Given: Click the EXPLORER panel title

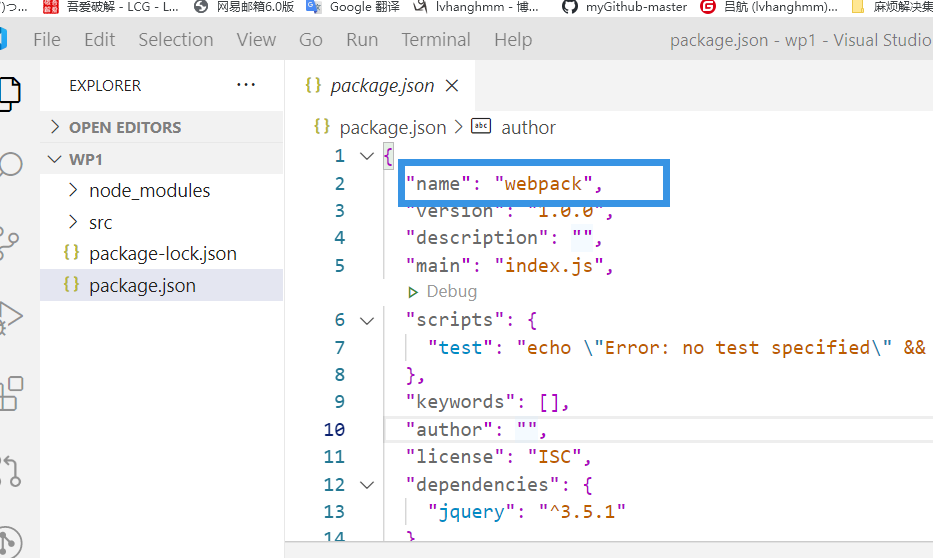Looking at the screenshot, I should coord(105,86).
